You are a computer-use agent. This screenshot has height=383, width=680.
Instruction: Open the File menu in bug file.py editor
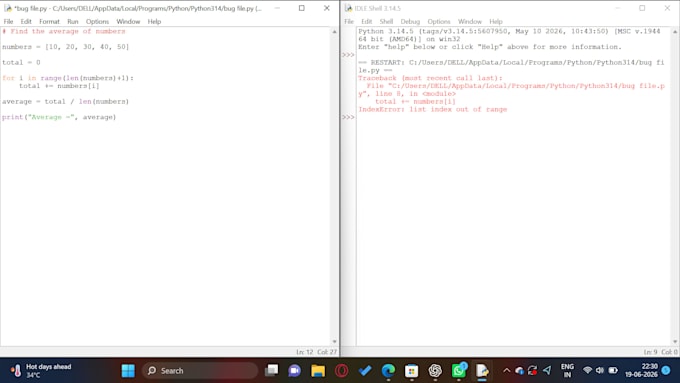click(8, 21)
